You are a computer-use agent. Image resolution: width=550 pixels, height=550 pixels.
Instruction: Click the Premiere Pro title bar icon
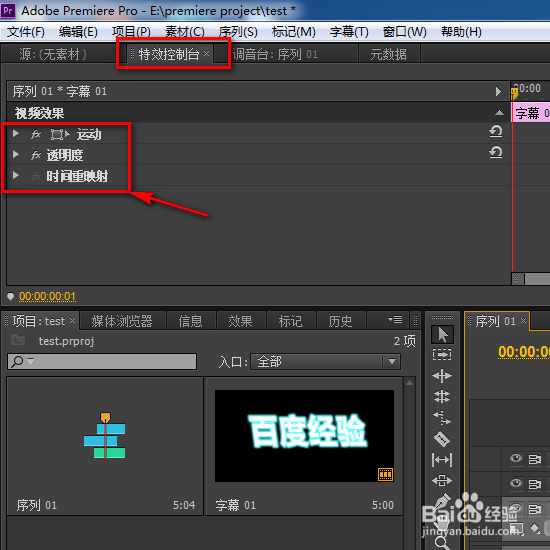click(8, 11)
